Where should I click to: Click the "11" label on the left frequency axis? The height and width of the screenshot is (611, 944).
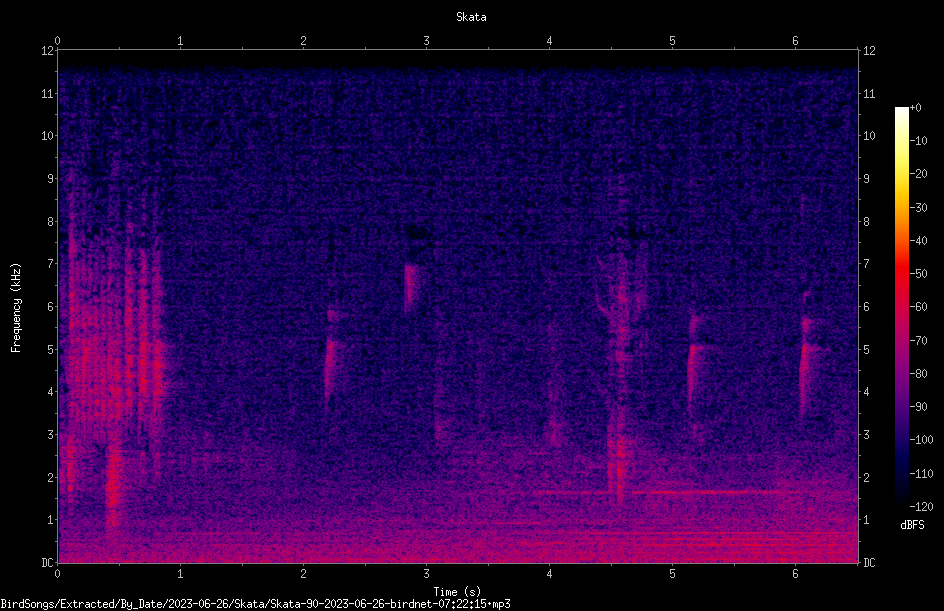47,93
